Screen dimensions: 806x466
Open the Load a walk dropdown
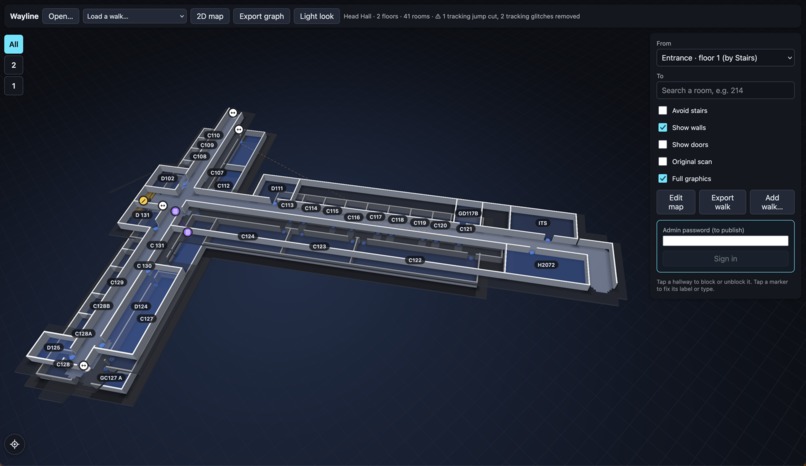135,16
